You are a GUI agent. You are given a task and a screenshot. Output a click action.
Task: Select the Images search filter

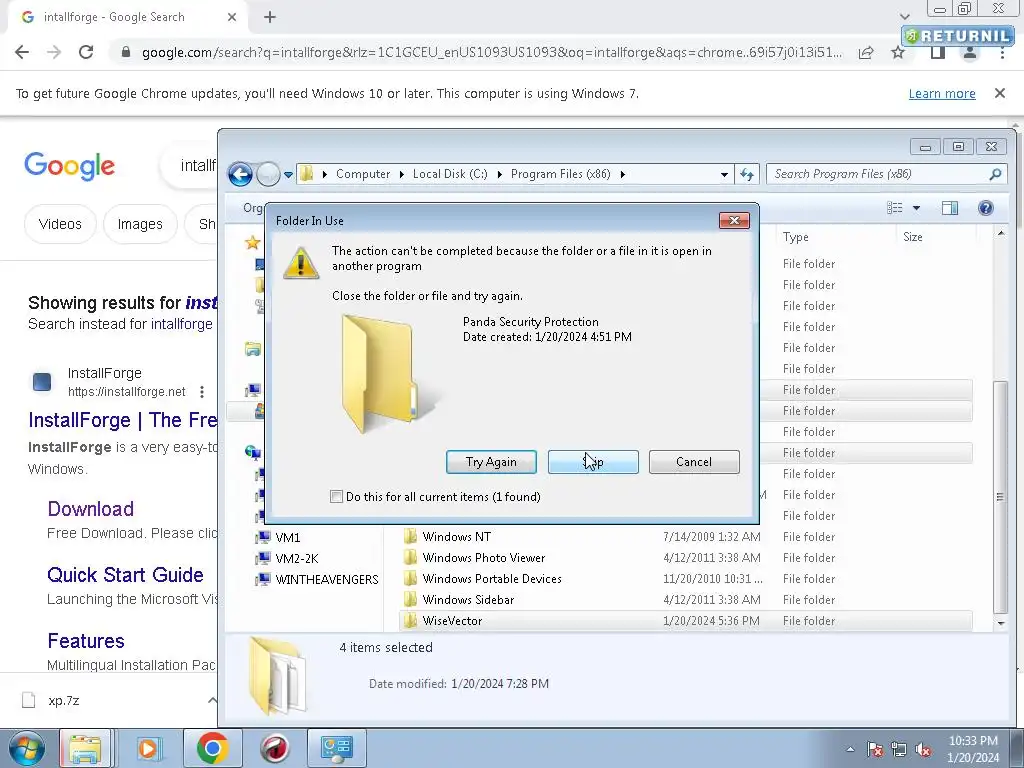[x=140, y=224]
